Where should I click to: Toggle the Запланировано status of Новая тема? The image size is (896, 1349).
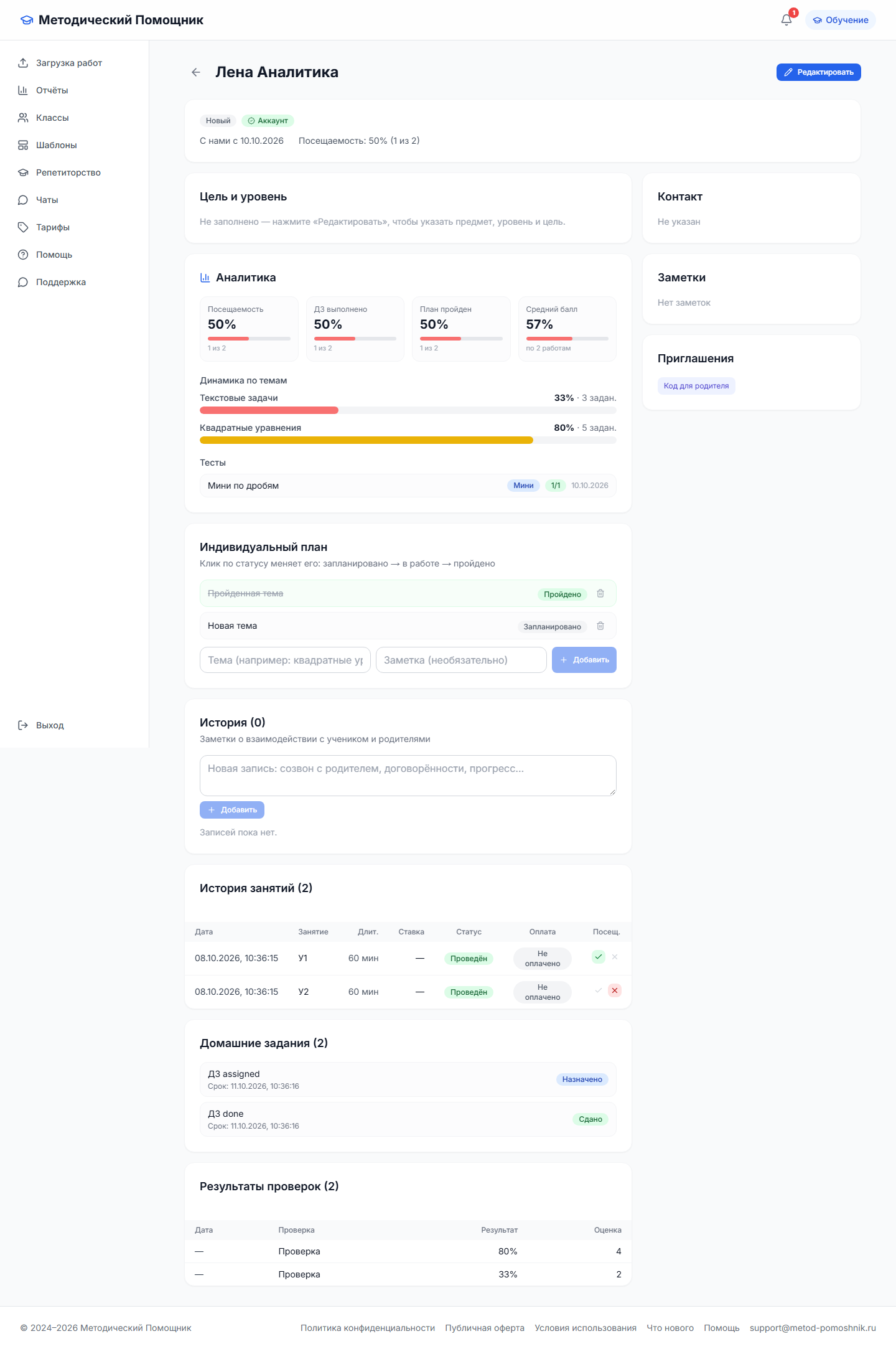click(x=553, y=627)
